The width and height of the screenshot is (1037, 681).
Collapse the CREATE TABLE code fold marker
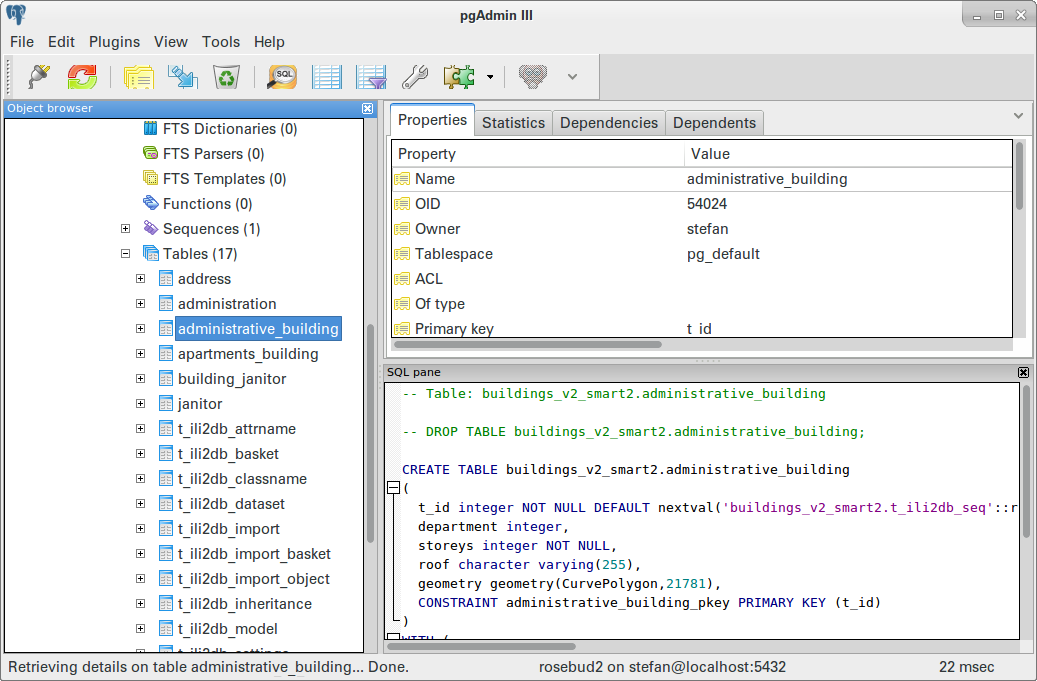tap(394, 488)
